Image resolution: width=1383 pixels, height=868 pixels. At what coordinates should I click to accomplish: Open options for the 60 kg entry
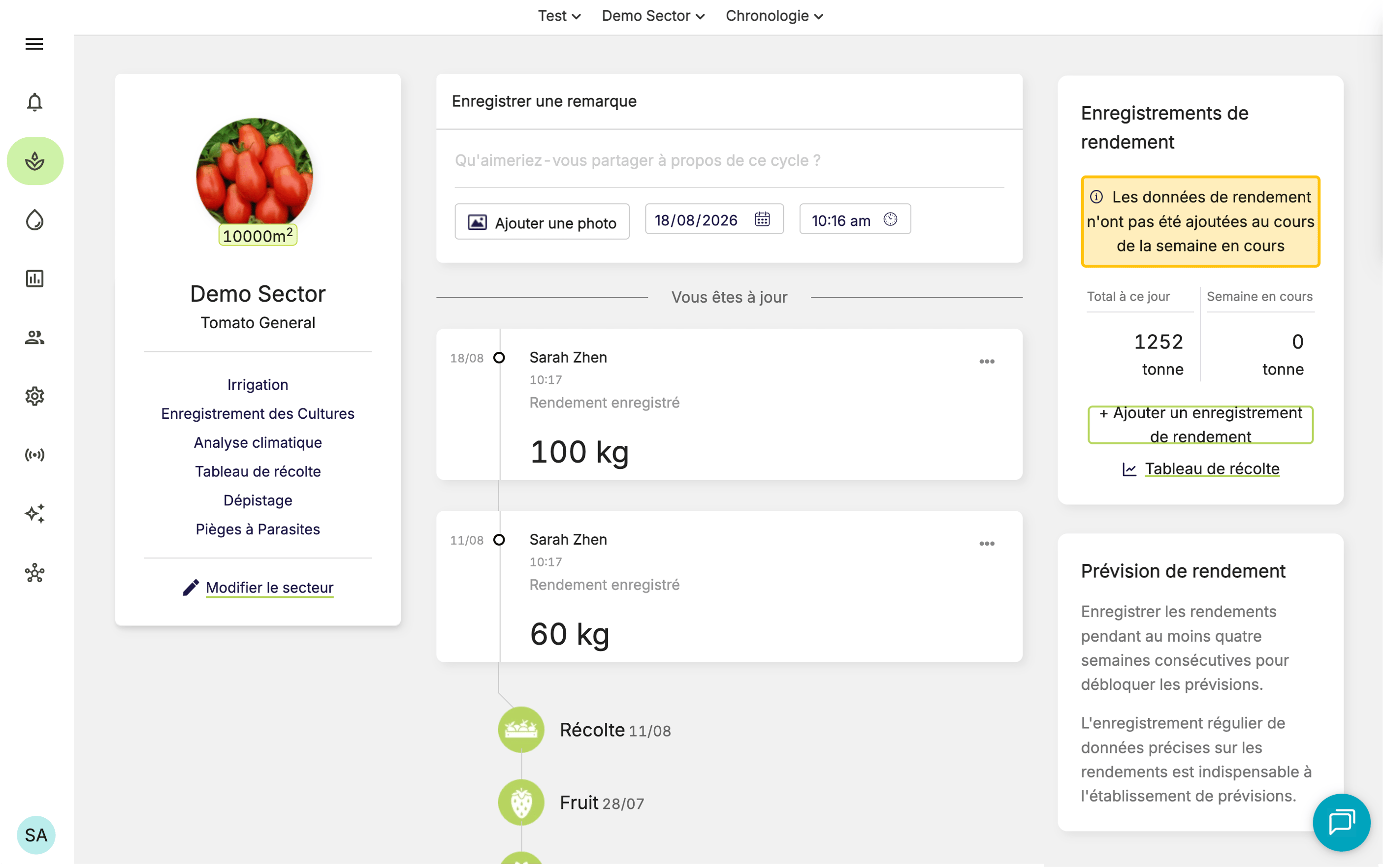click(x=987, y=544)
